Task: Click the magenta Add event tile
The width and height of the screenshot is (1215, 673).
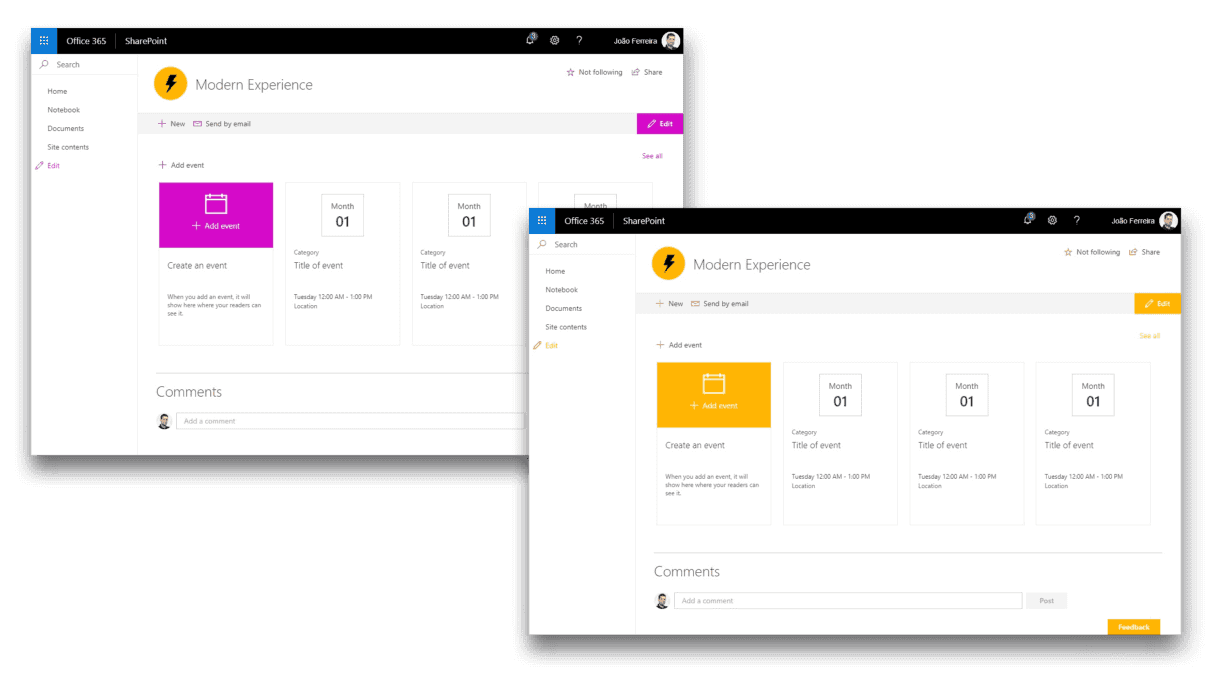Action: [x=216, y=215]
